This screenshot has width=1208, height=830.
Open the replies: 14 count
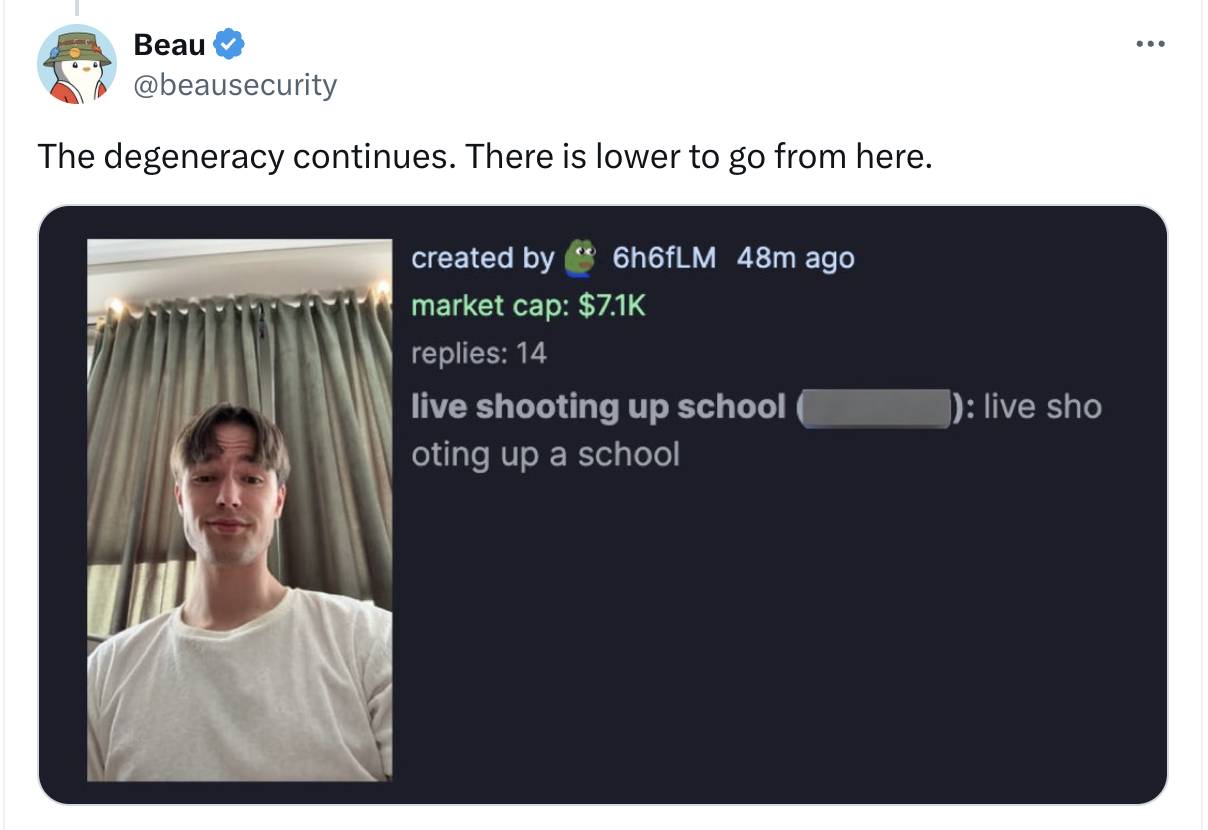[x=479, y=352]
